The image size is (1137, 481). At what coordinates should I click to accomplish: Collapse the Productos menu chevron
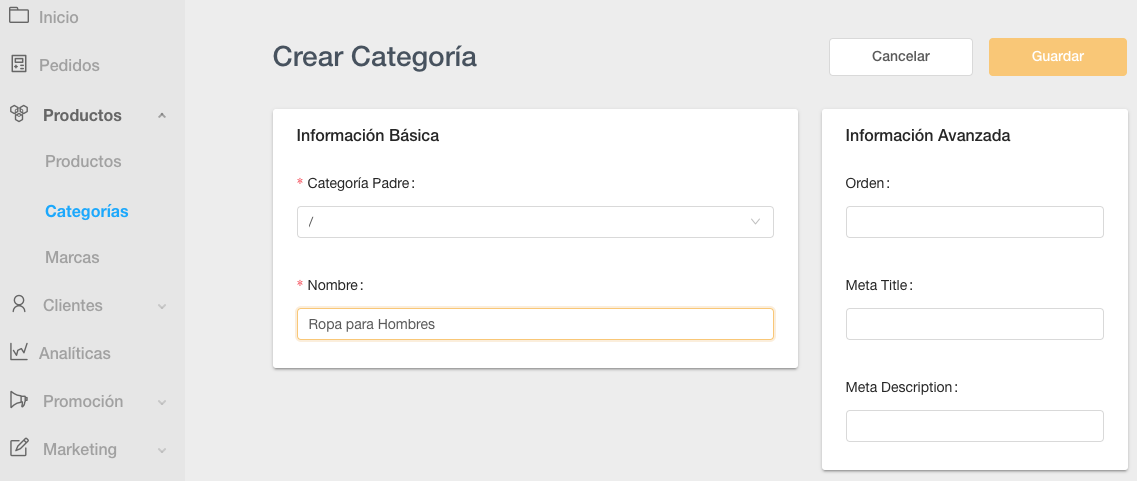click(x=162, y=116)
